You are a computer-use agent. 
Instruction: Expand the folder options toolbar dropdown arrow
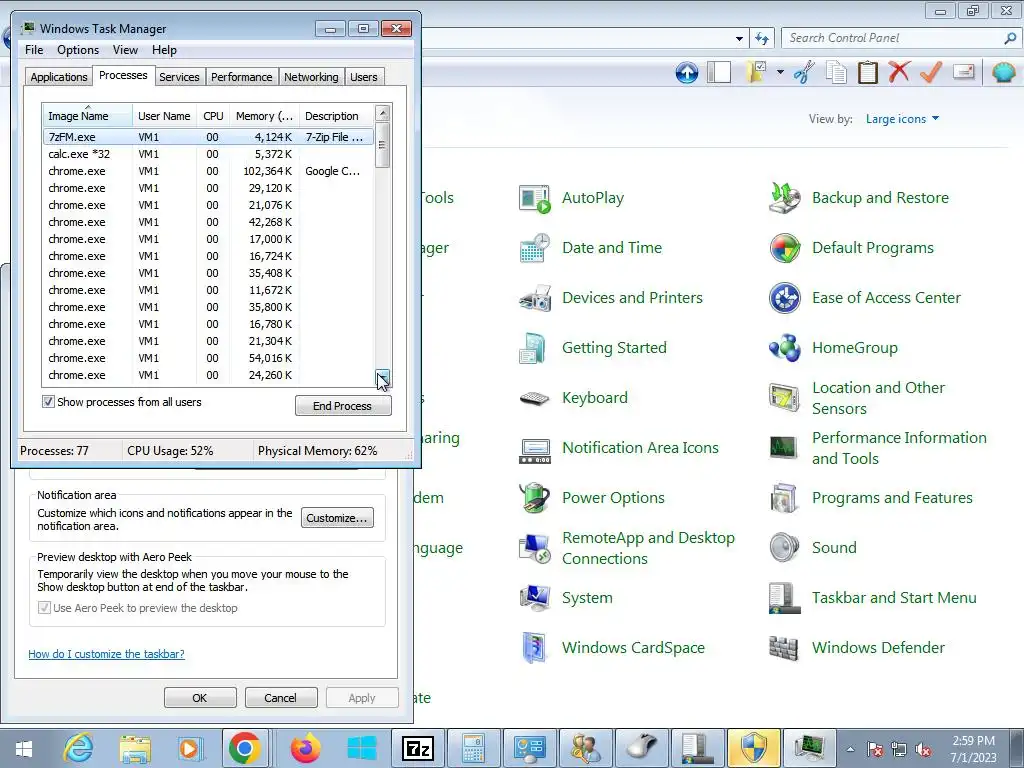(780, 72)
